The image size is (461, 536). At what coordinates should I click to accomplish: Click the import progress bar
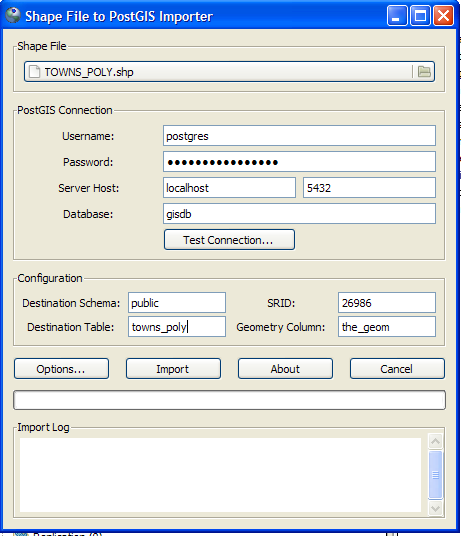tap(229, 400)
